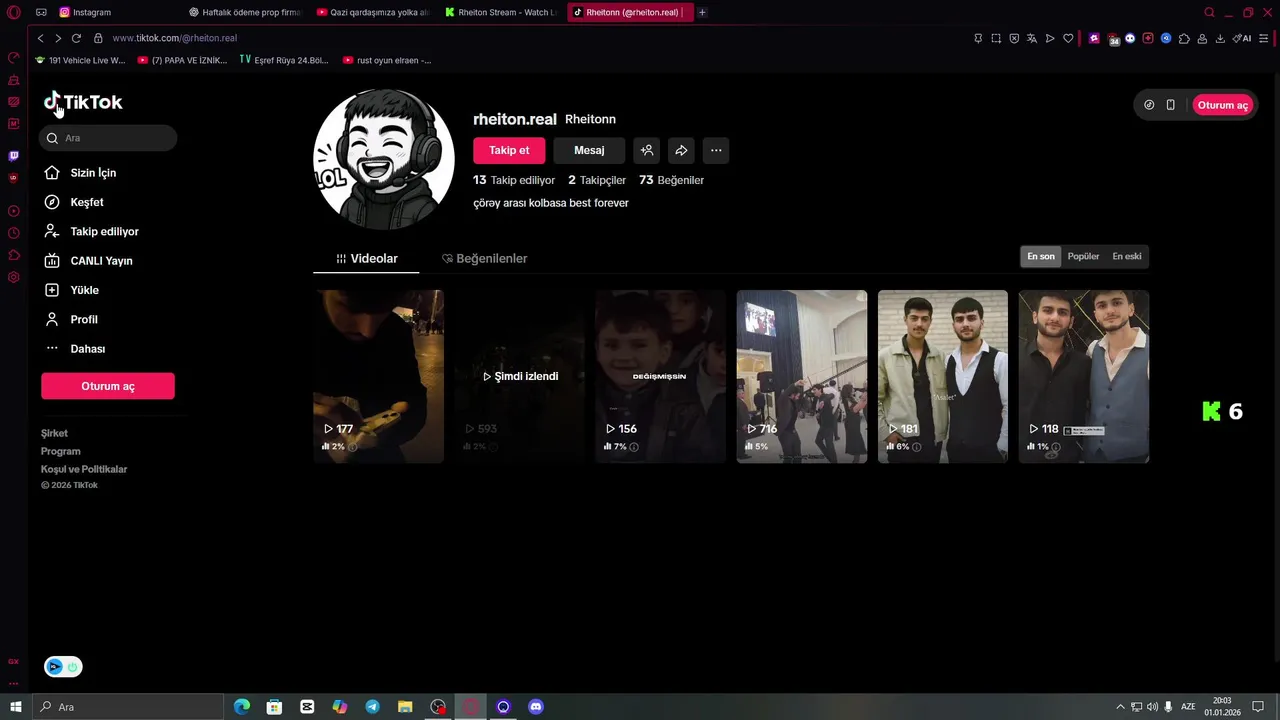Open Twitch in Opera sidebar

(14, 156)
